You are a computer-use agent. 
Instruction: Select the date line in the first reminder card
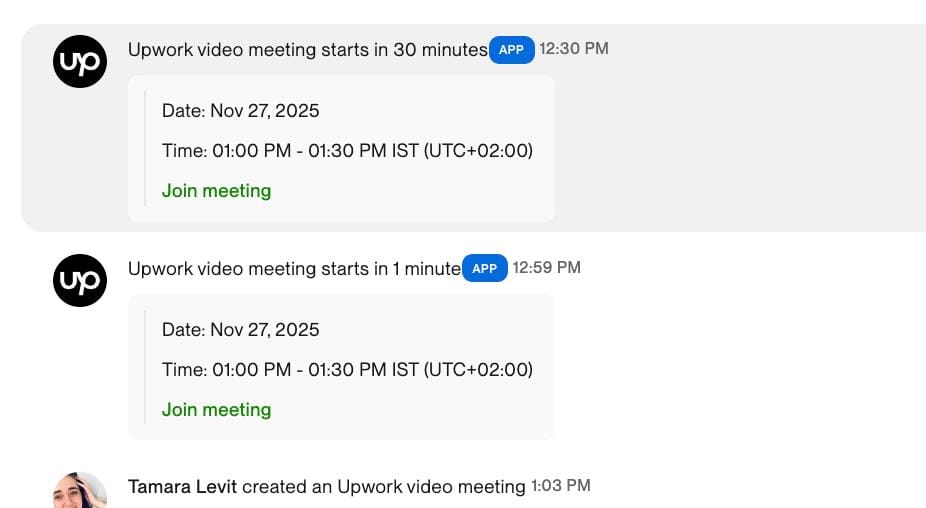[240, 110]
